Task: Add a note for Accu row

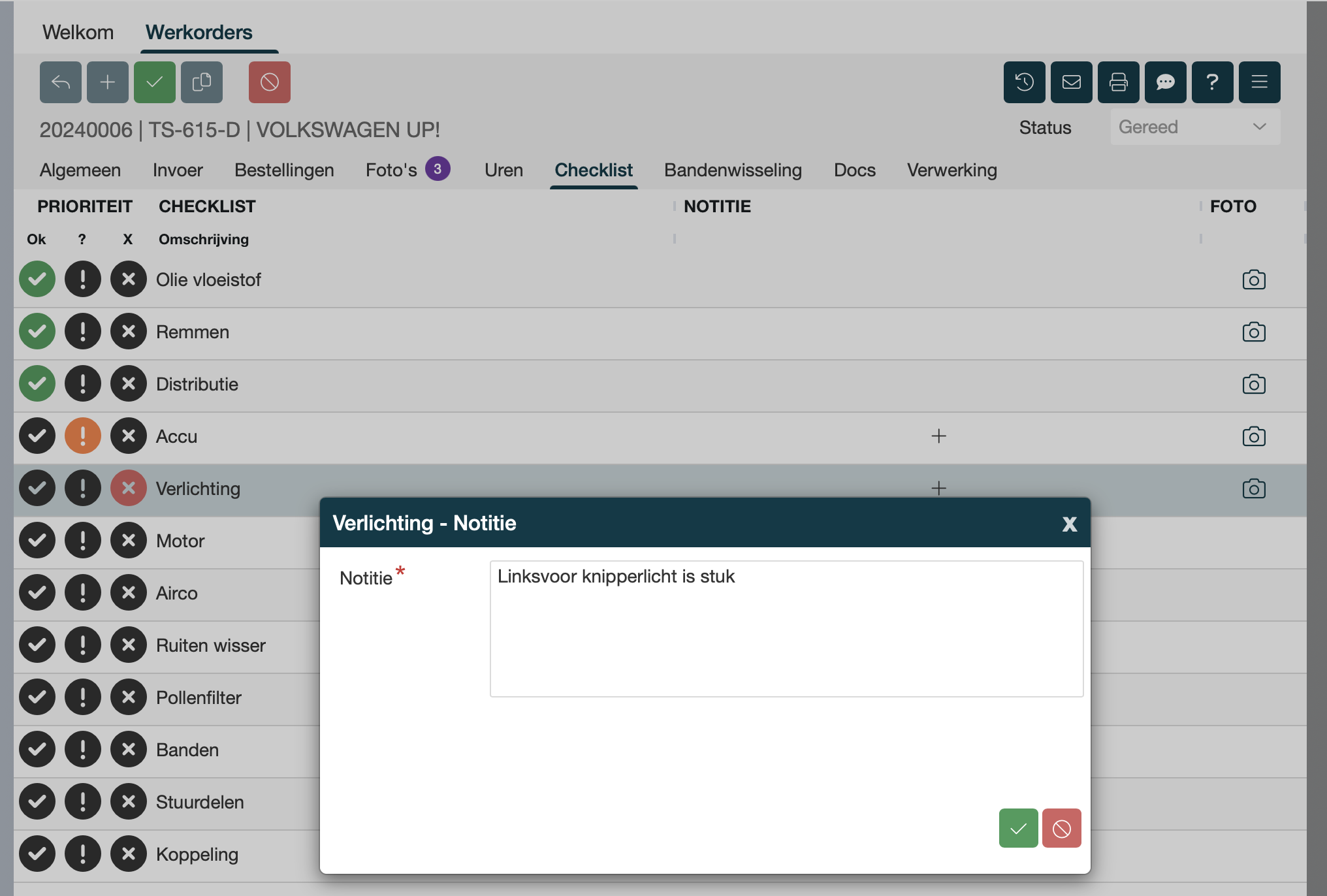Action: click(x=938, y=436)
